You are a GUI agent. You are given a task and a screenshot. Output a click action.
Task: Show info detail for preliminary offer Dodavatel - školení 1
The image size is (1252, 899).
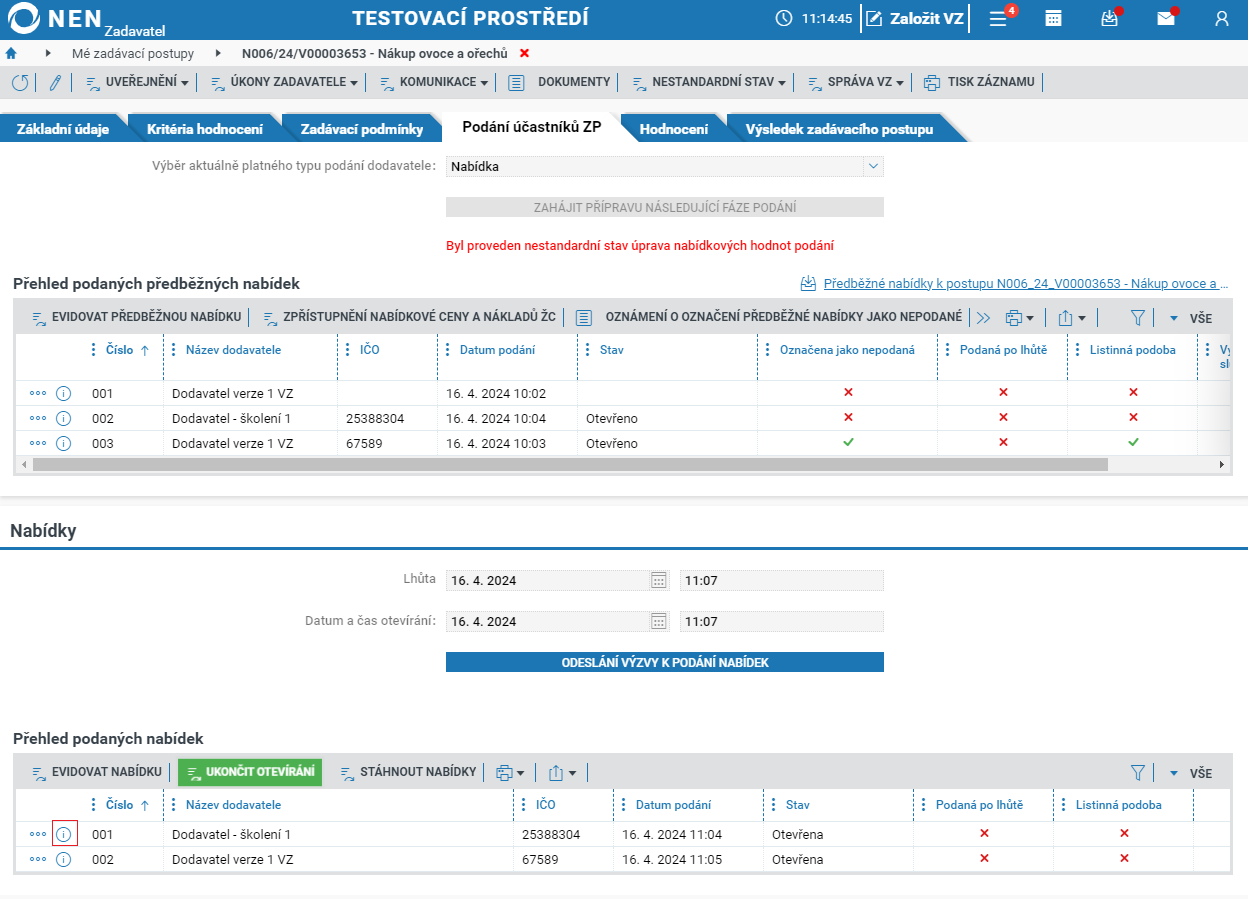click(x=64, y=418)
